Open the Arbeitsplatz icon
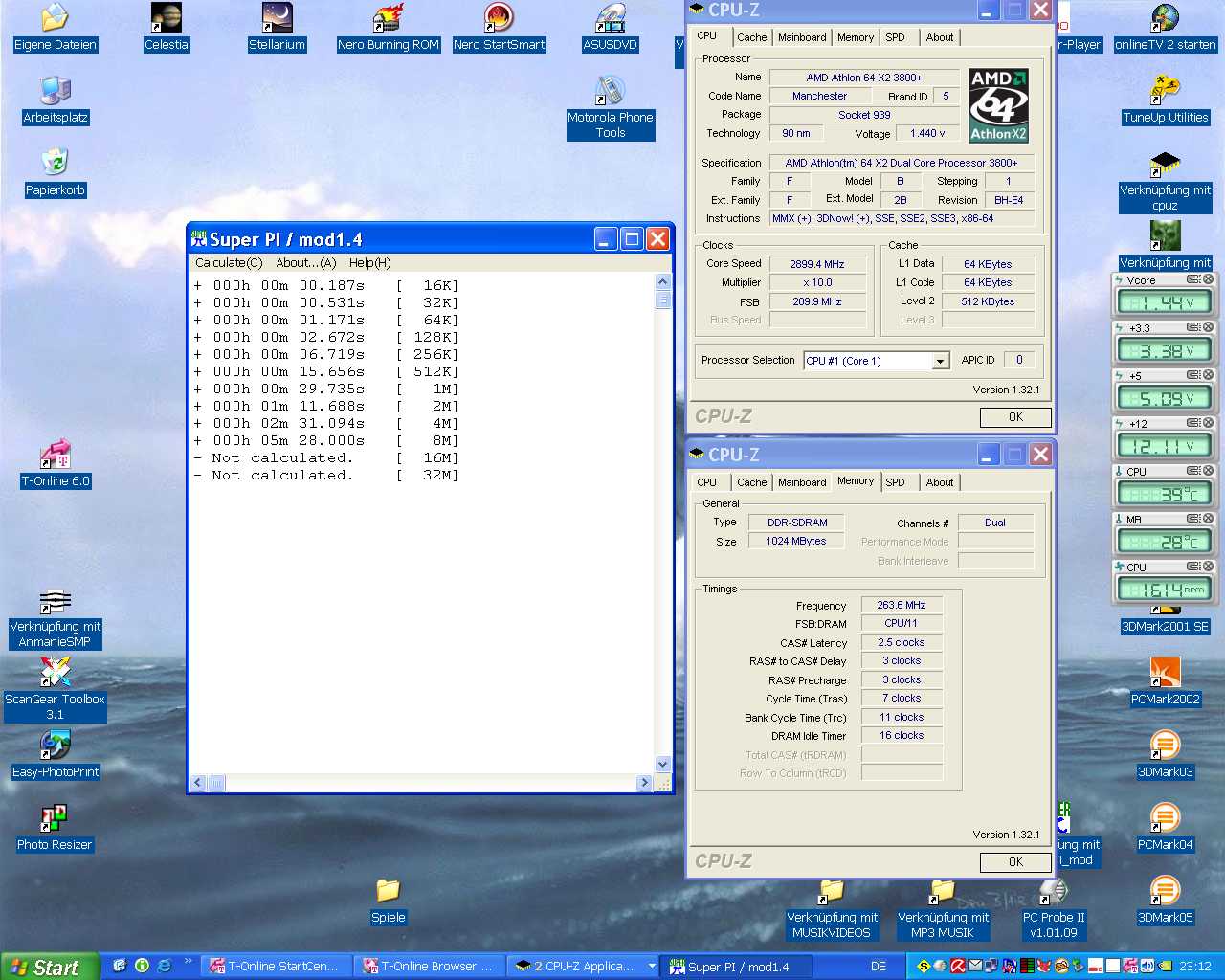 pyautogui.click(x=56, y=100)
